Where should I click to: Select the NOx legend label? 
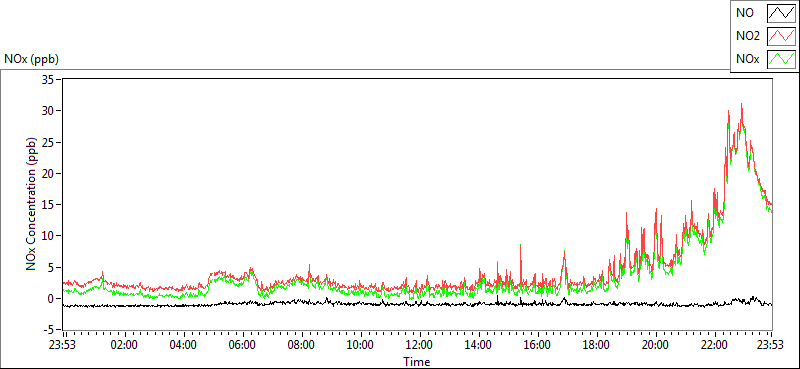tap(747, 59)
